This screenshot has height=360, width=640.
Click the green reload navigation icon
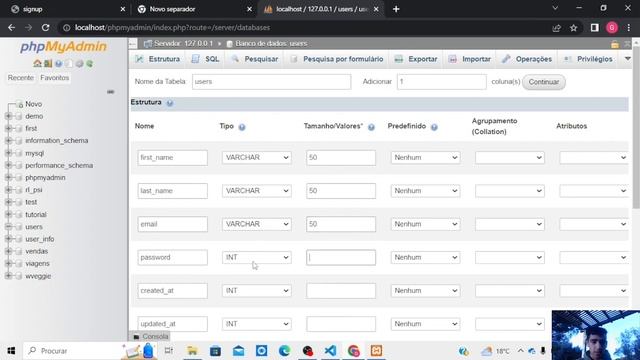click(89, 64)
